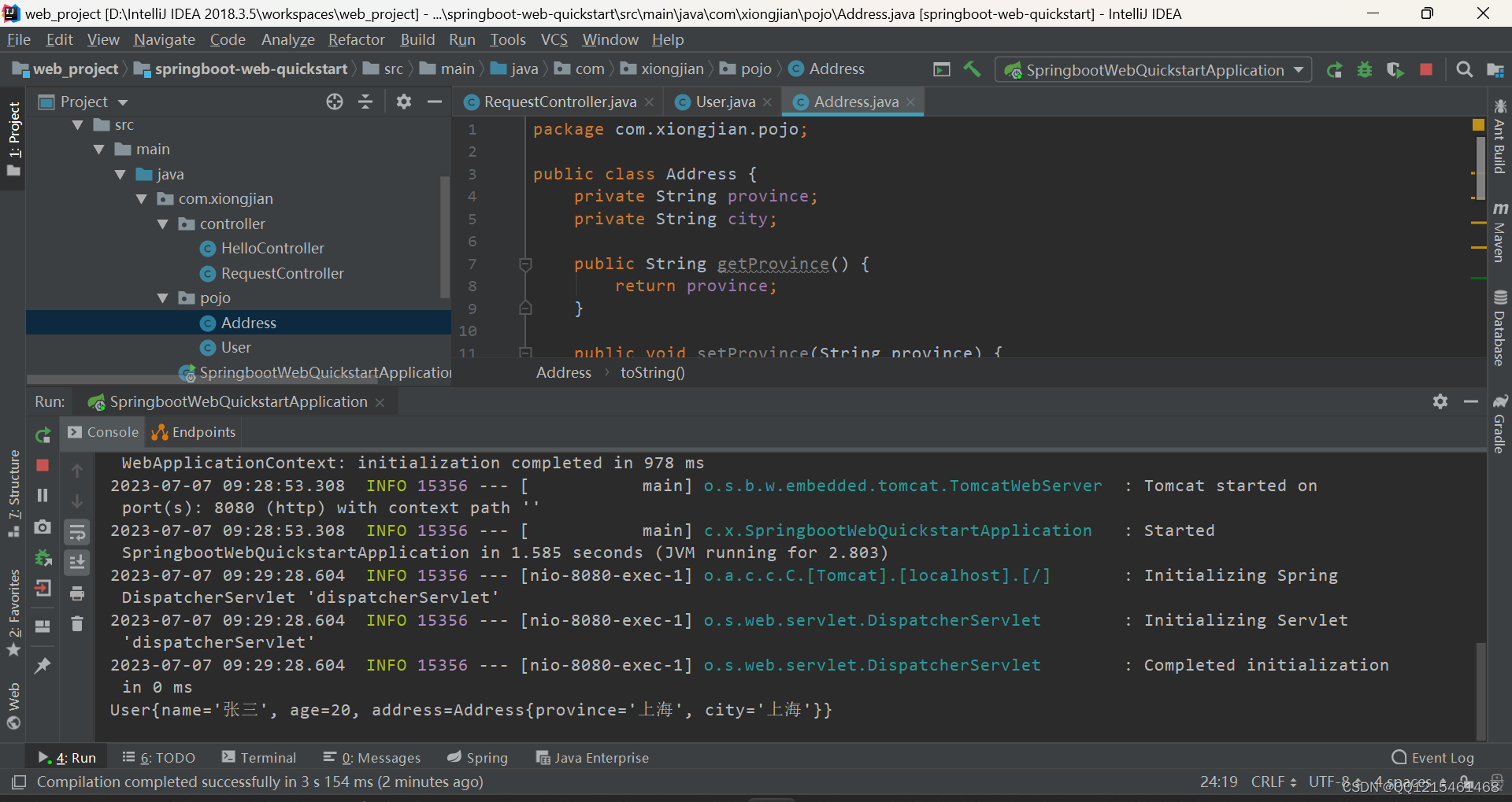Screen dimensions: 1512x802
Task: Hide the Project tool window
Action: click(x=435, y=102)
